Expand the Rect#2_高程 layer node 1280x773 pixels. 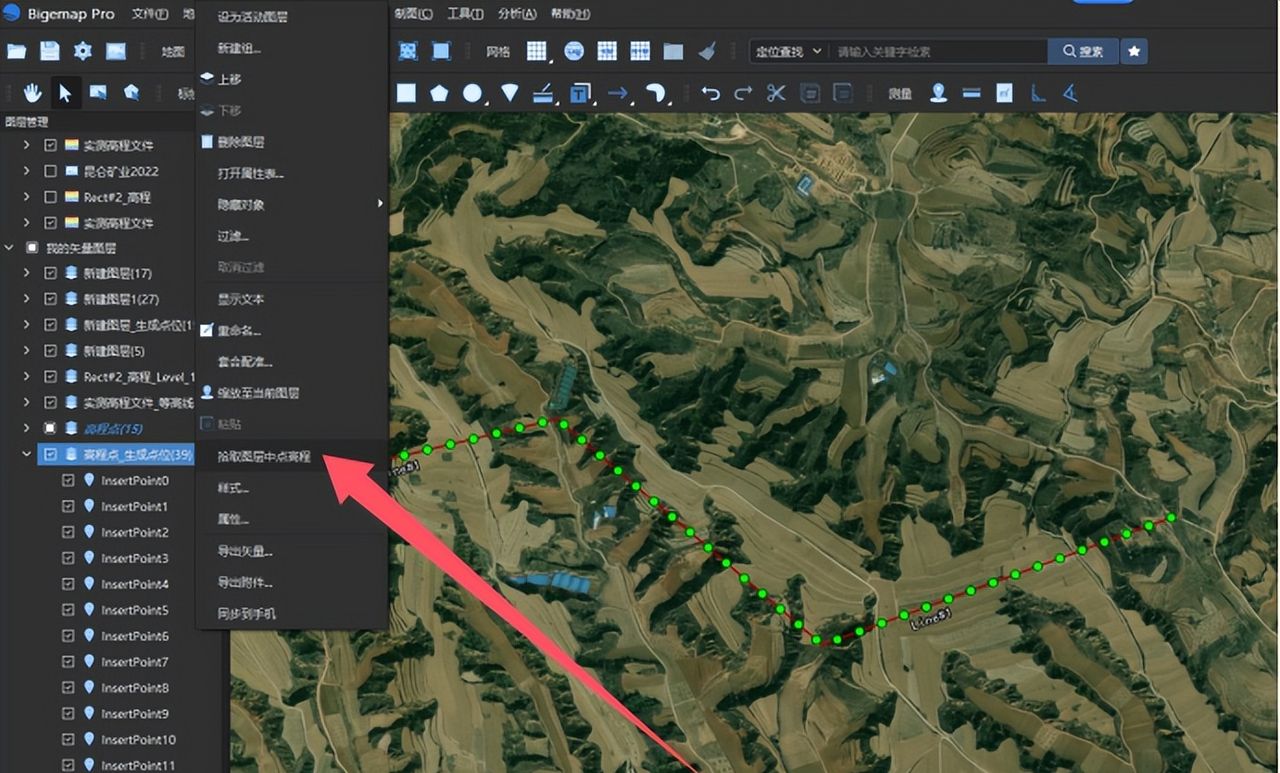[x=27, y=197]
